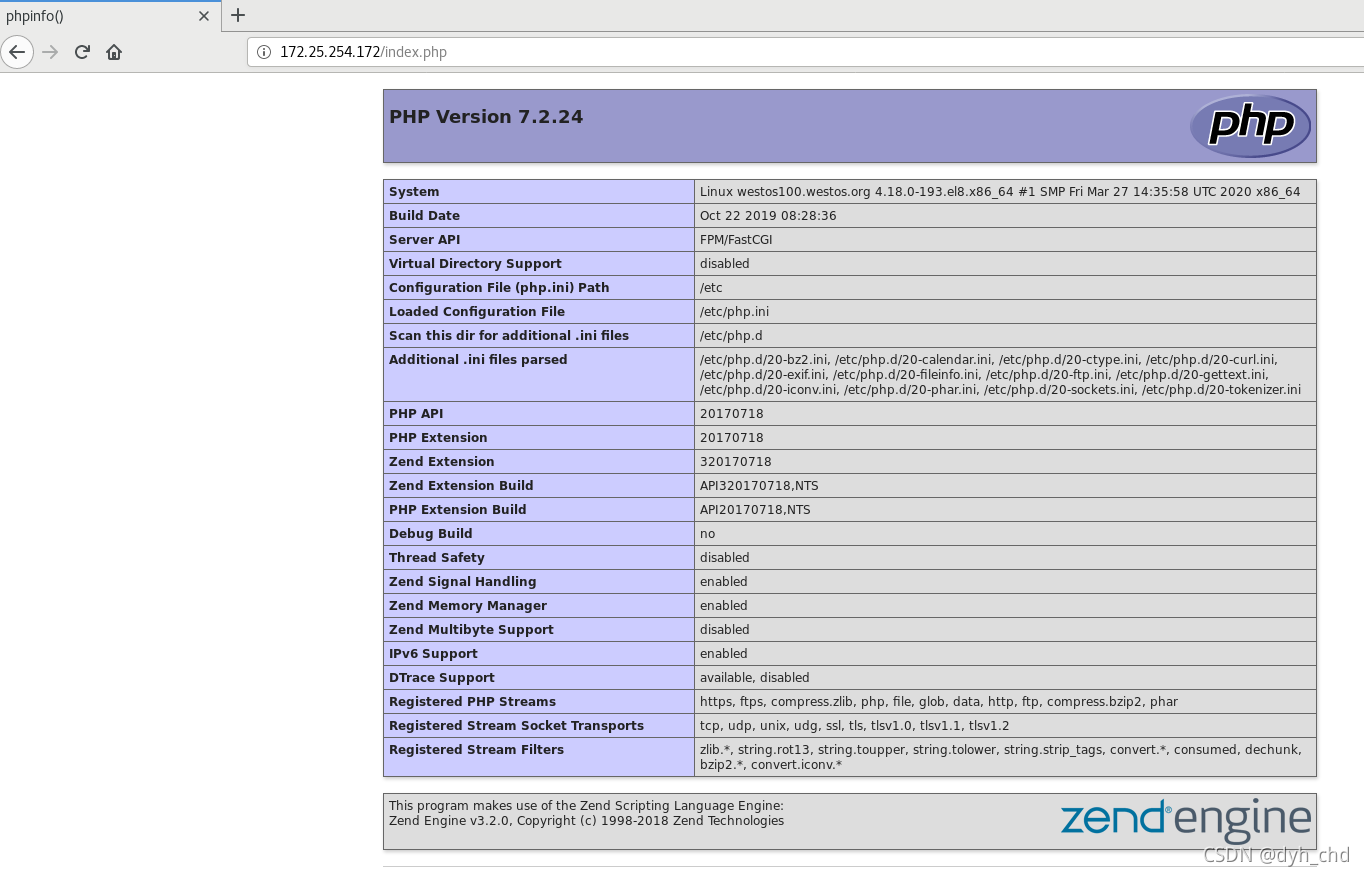Click the Thread Safety label
1364x876 pixels.
click(x=437, y=558)
